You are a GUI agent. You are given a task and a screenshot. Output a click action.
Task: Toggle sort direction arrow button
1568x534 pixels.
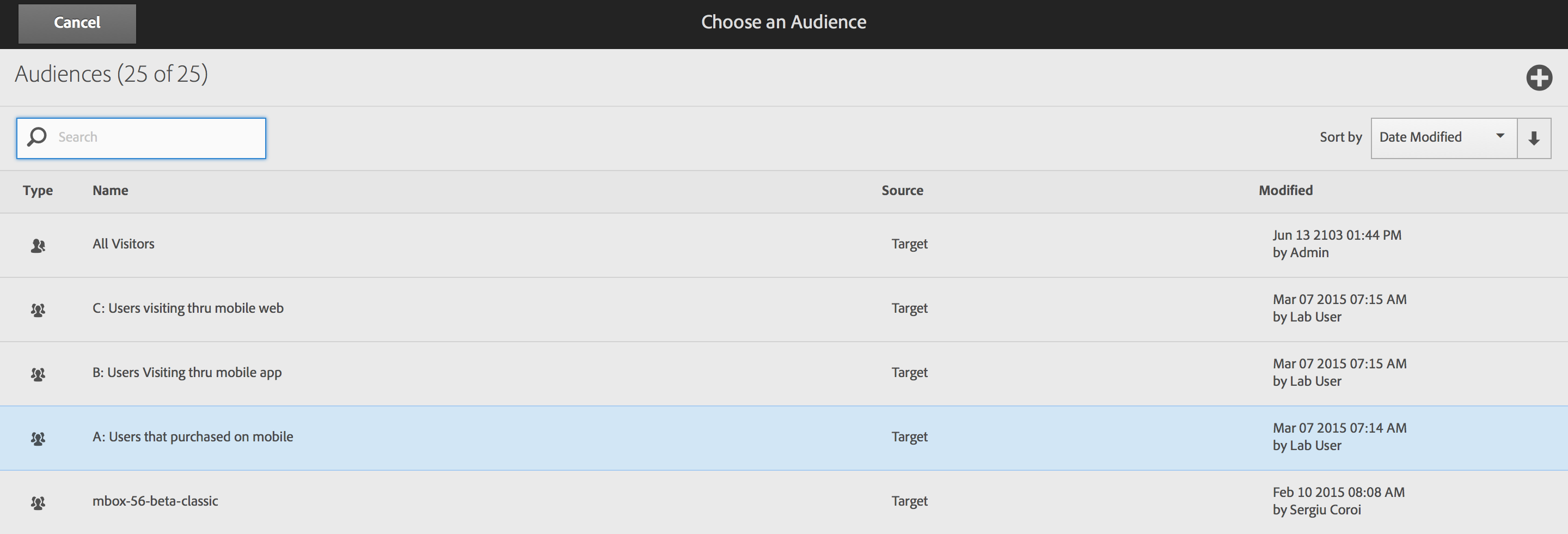point(1533,138)
